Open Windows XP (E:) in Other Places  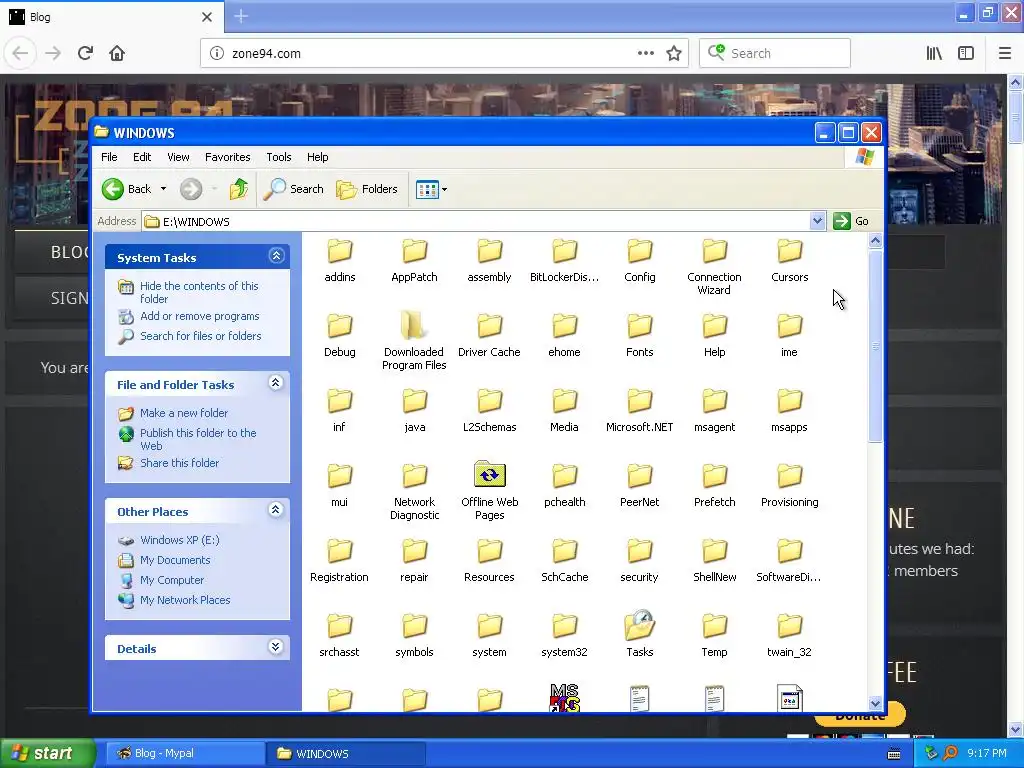coord(180,540)
